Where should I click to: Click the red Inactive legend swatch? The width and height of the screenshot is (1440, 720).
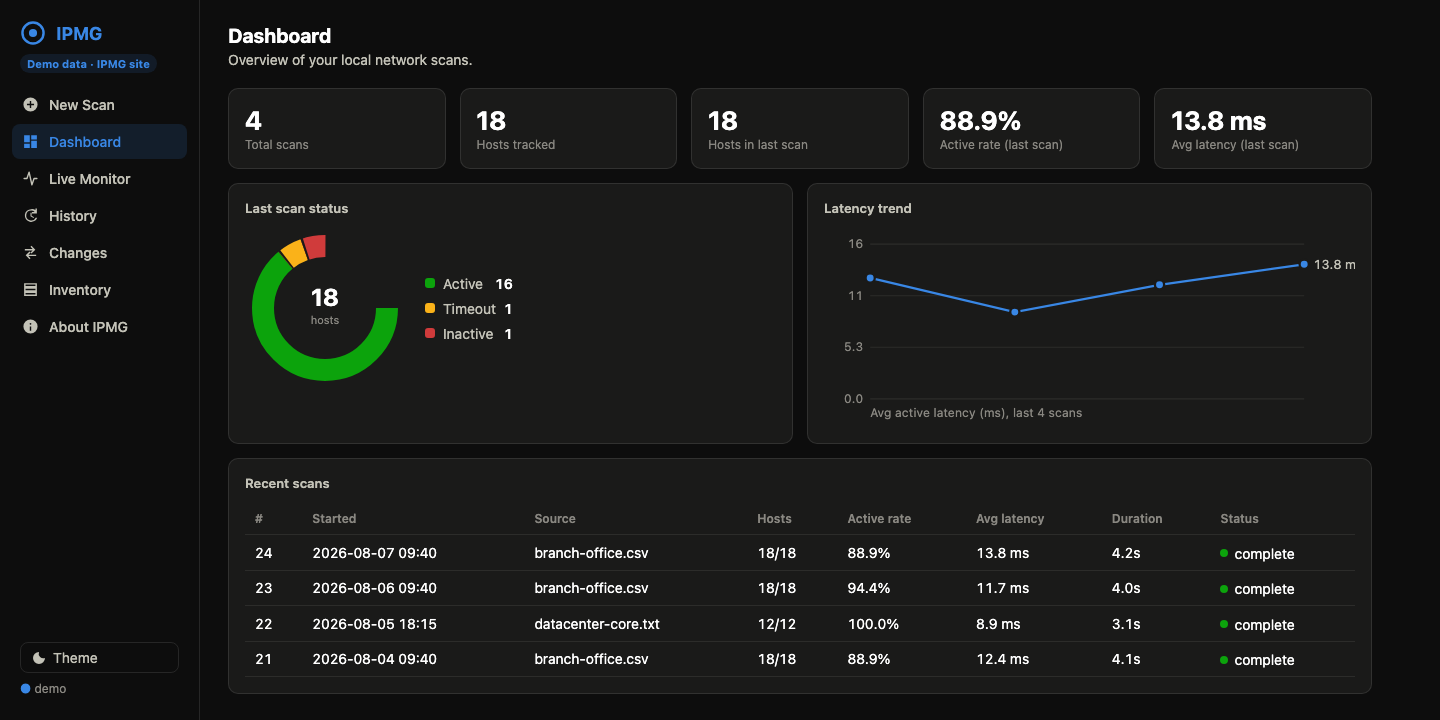430,334
